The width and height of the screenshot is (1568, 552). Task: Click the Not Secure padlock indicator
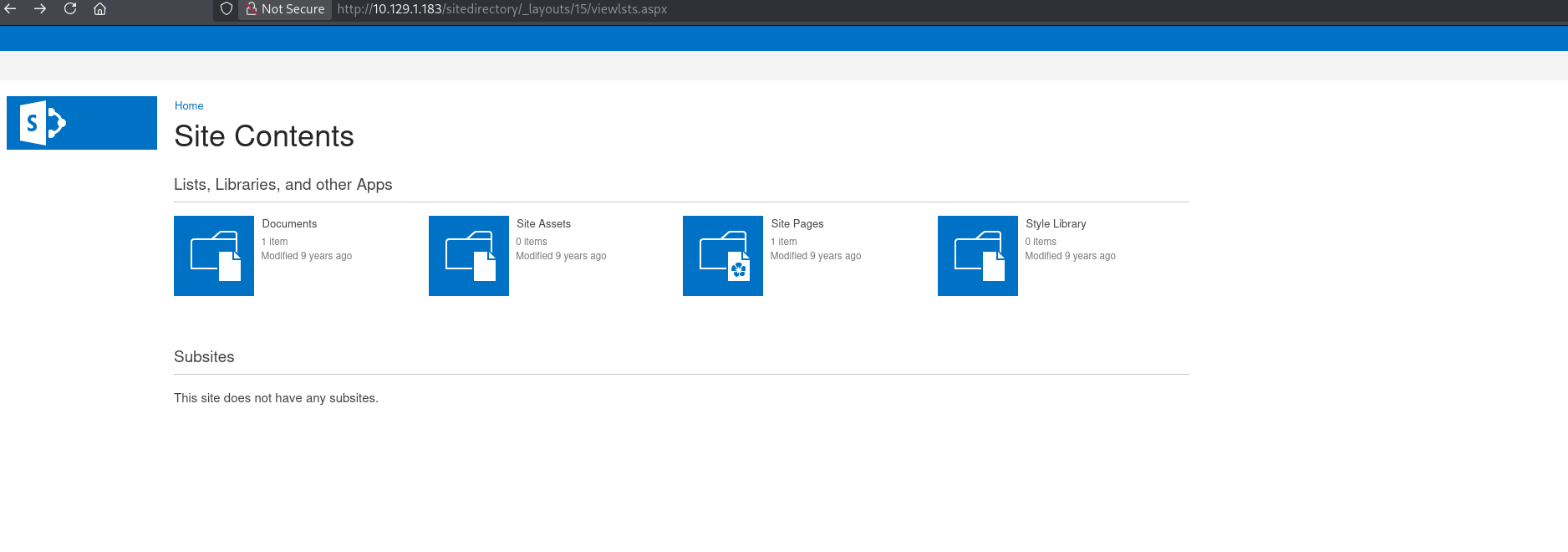pos(285,9)
